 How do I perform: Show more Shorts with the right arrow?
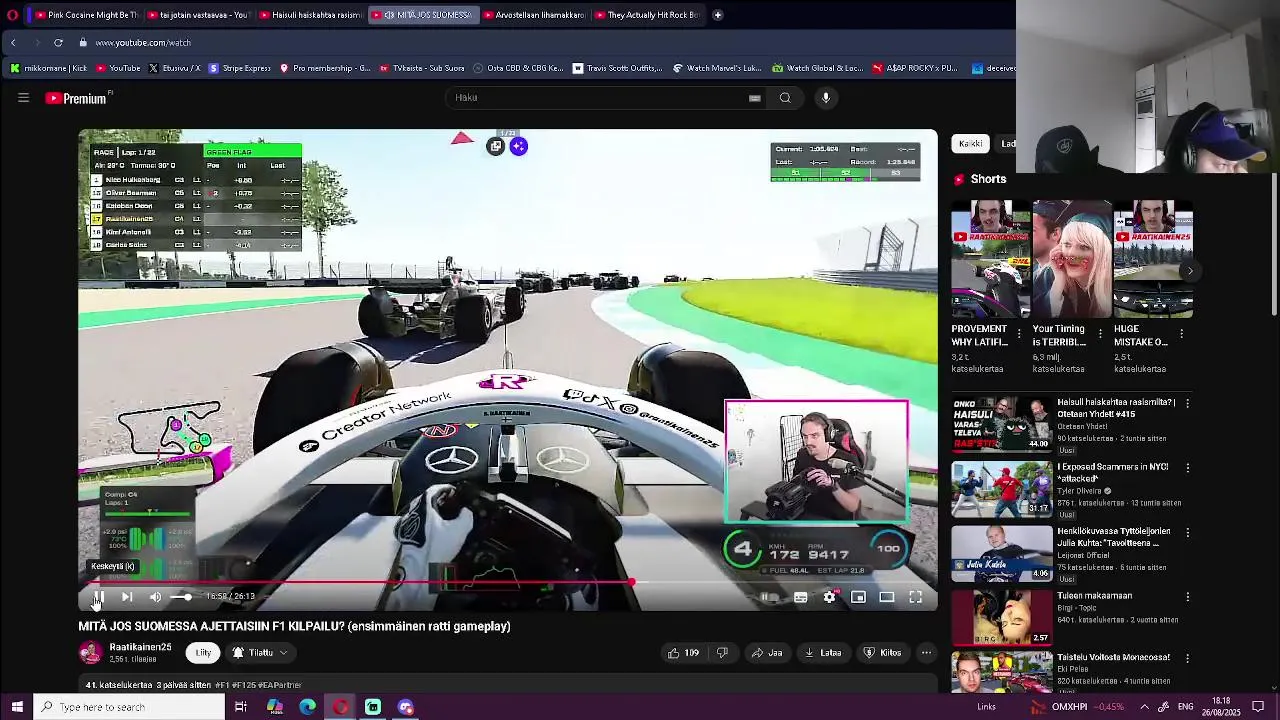(x=1189, y=271)
